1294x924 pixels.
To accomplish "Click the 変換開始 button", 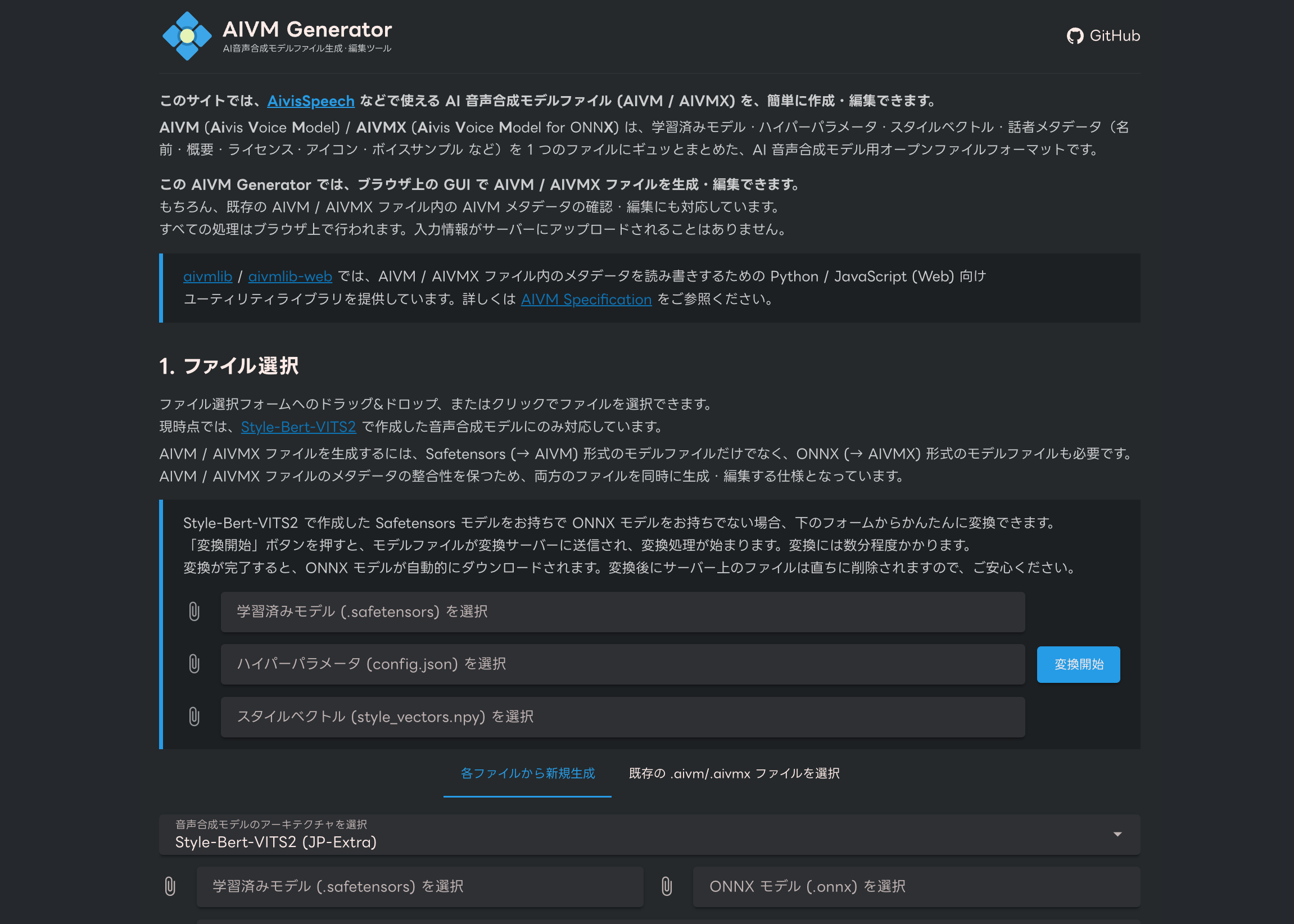I will point(1078,664).
